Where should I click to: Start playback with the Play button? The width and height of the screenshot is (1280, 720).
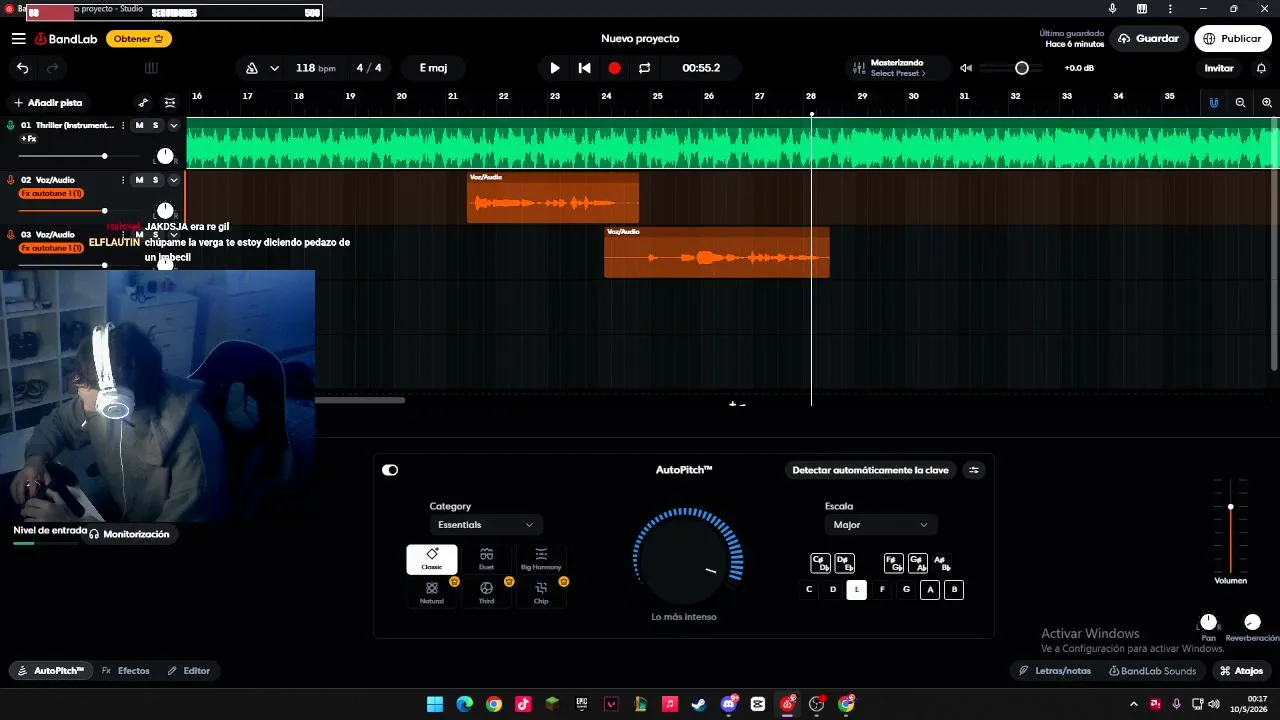(555, 68)
